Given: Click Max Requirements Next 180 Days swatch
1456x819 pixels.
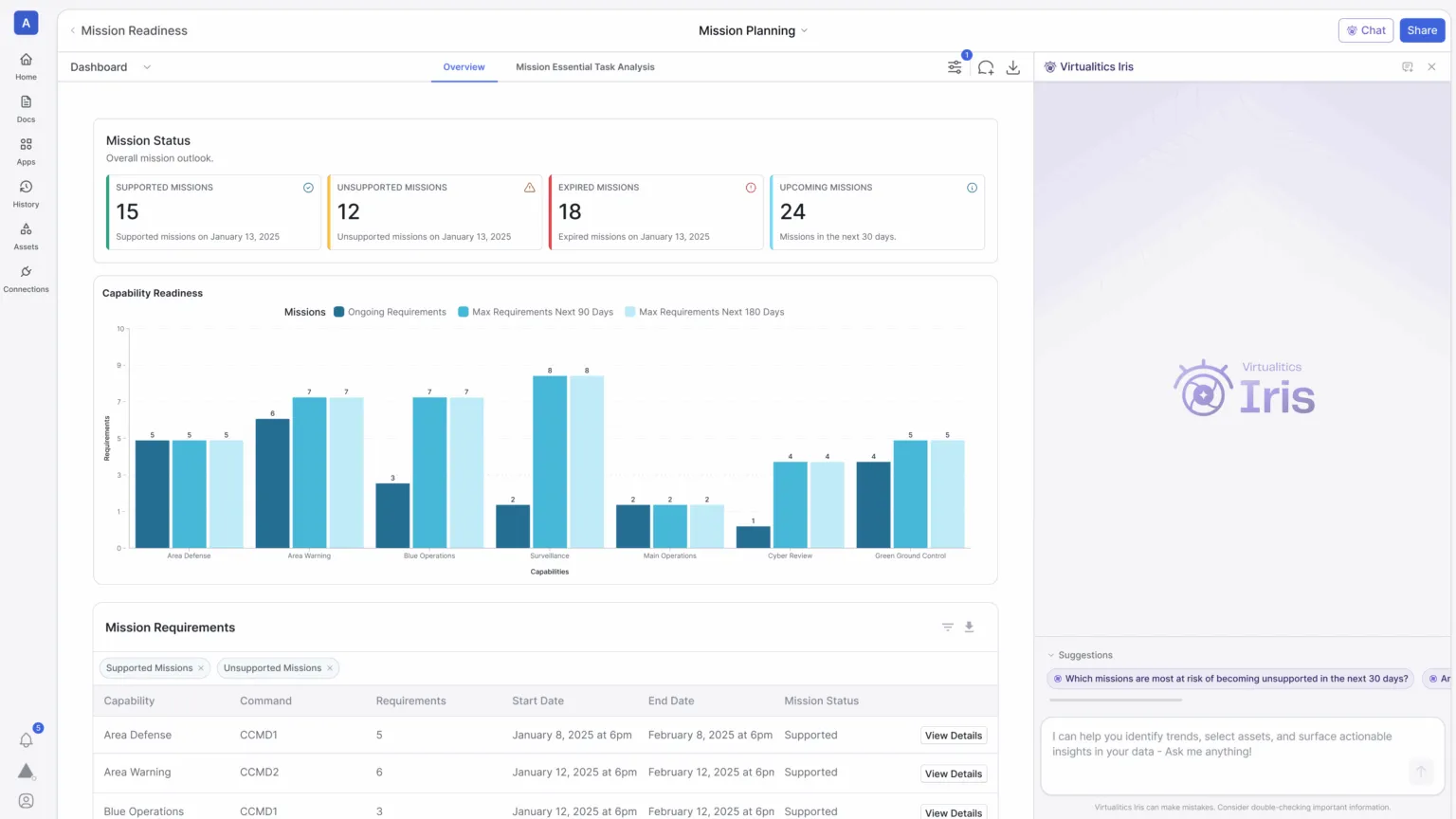Looking at the screenshot, I should (630, 312).
